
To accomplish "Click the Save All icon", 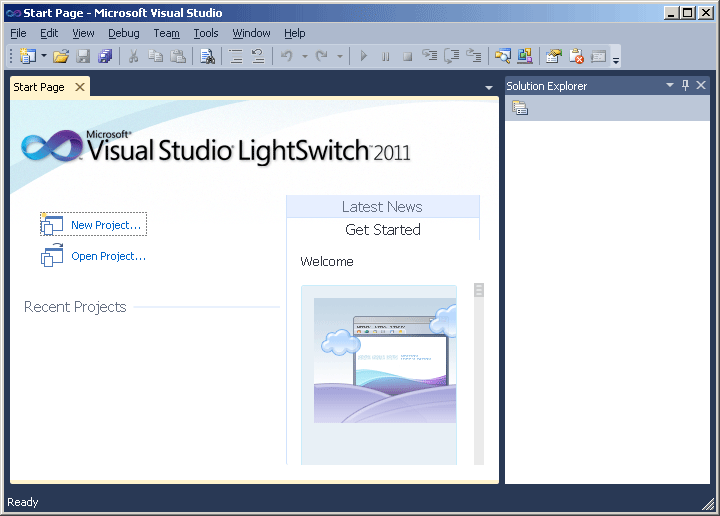I will [x=105, y=56].
